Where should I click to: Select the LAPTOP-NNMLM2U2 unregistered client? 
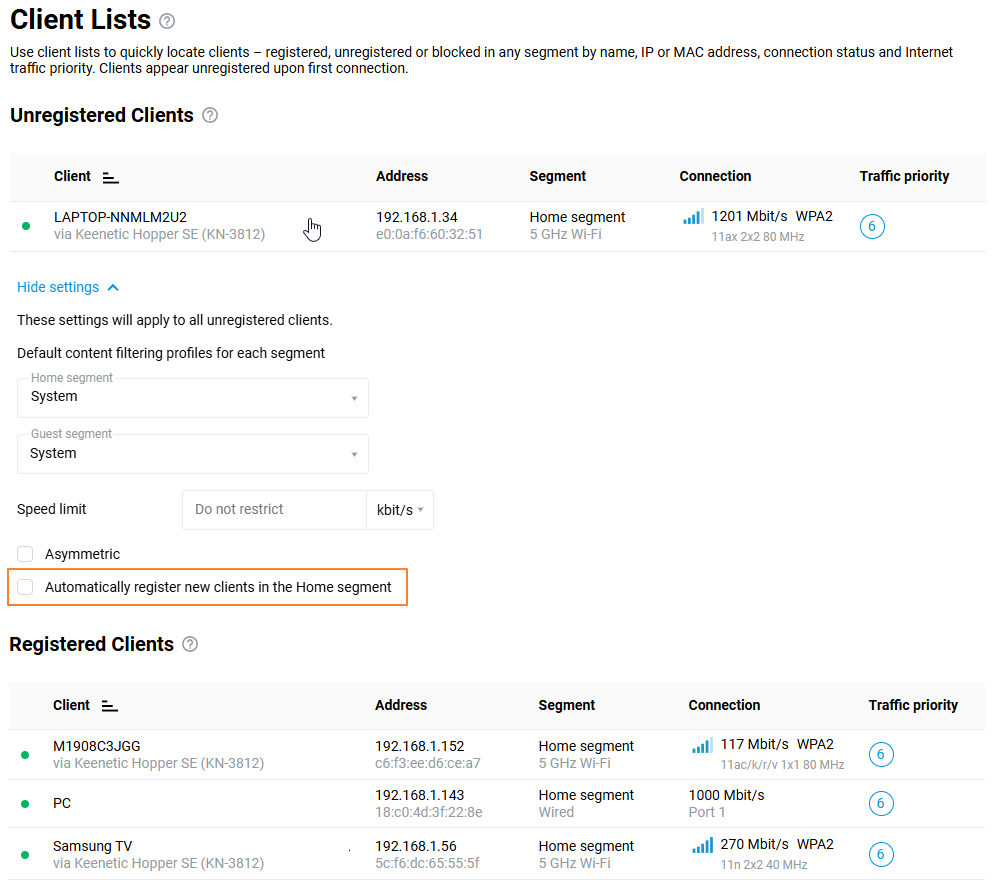tap(120, 217)
